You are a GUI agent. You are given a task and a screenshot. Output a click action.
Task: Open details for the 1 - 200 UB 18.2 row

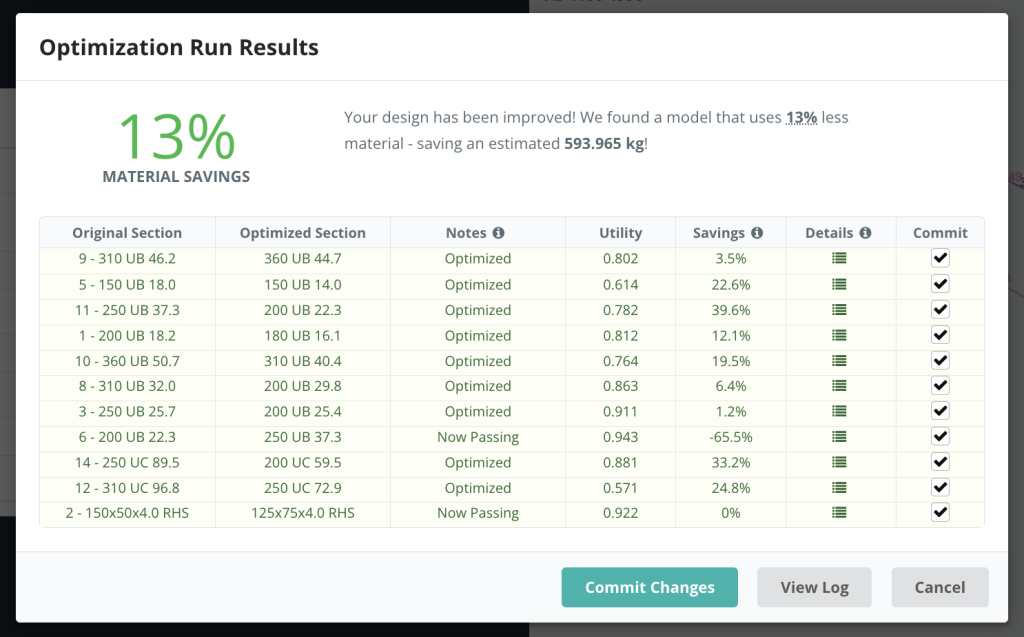840,334
